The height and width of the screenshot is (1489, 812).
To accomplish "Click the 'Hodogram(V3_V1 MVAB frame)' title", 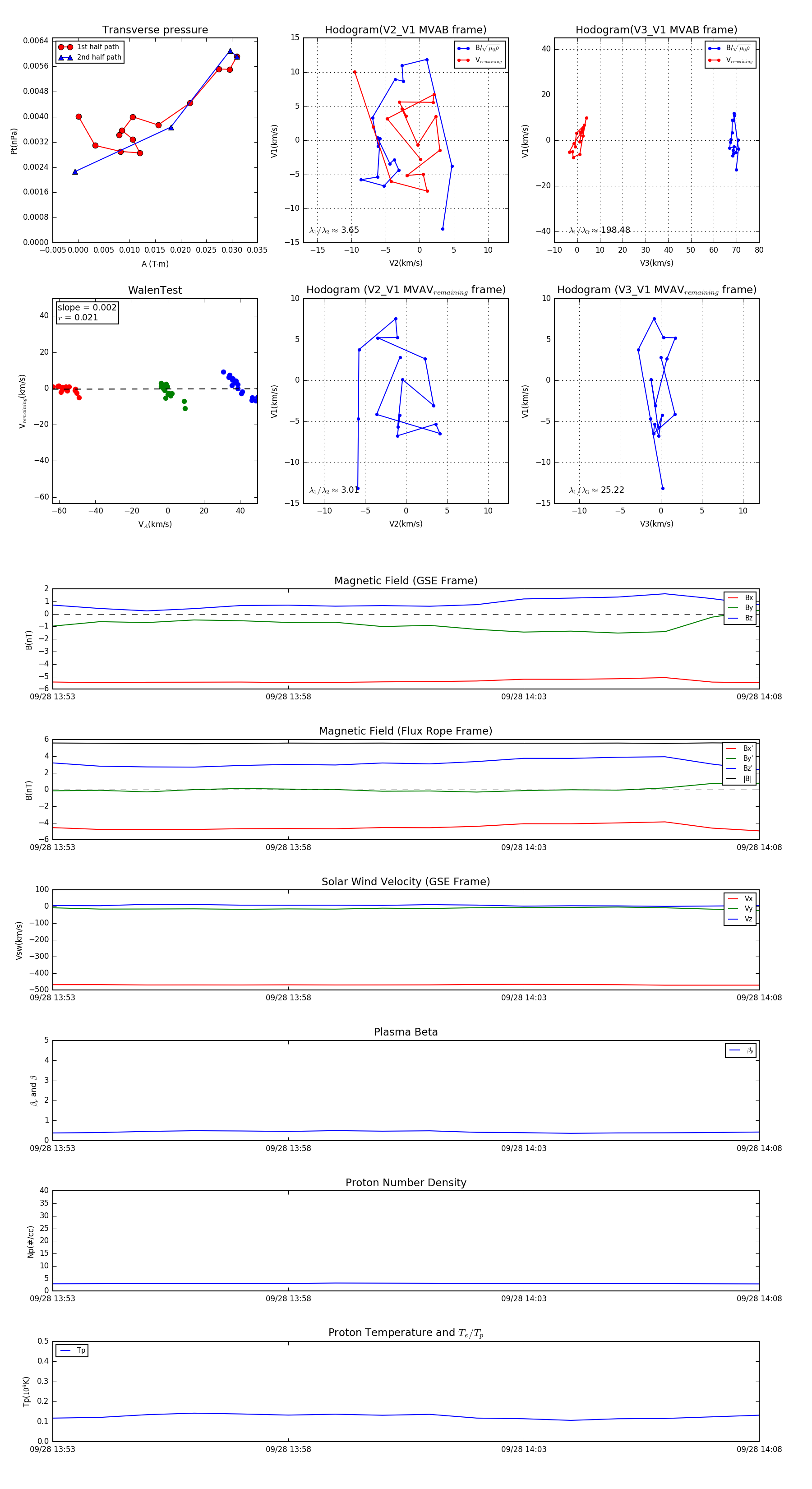I will 656,29.
